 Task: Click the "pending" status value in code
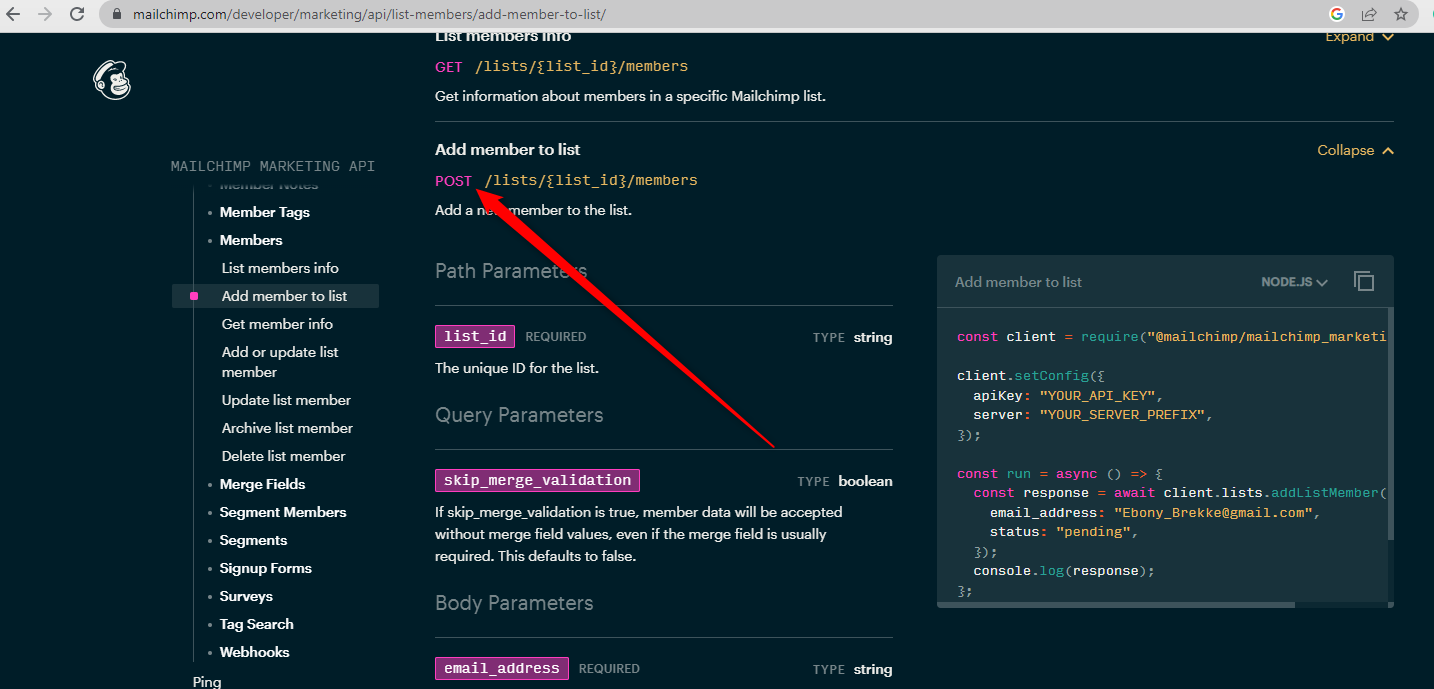[1093, 532]
